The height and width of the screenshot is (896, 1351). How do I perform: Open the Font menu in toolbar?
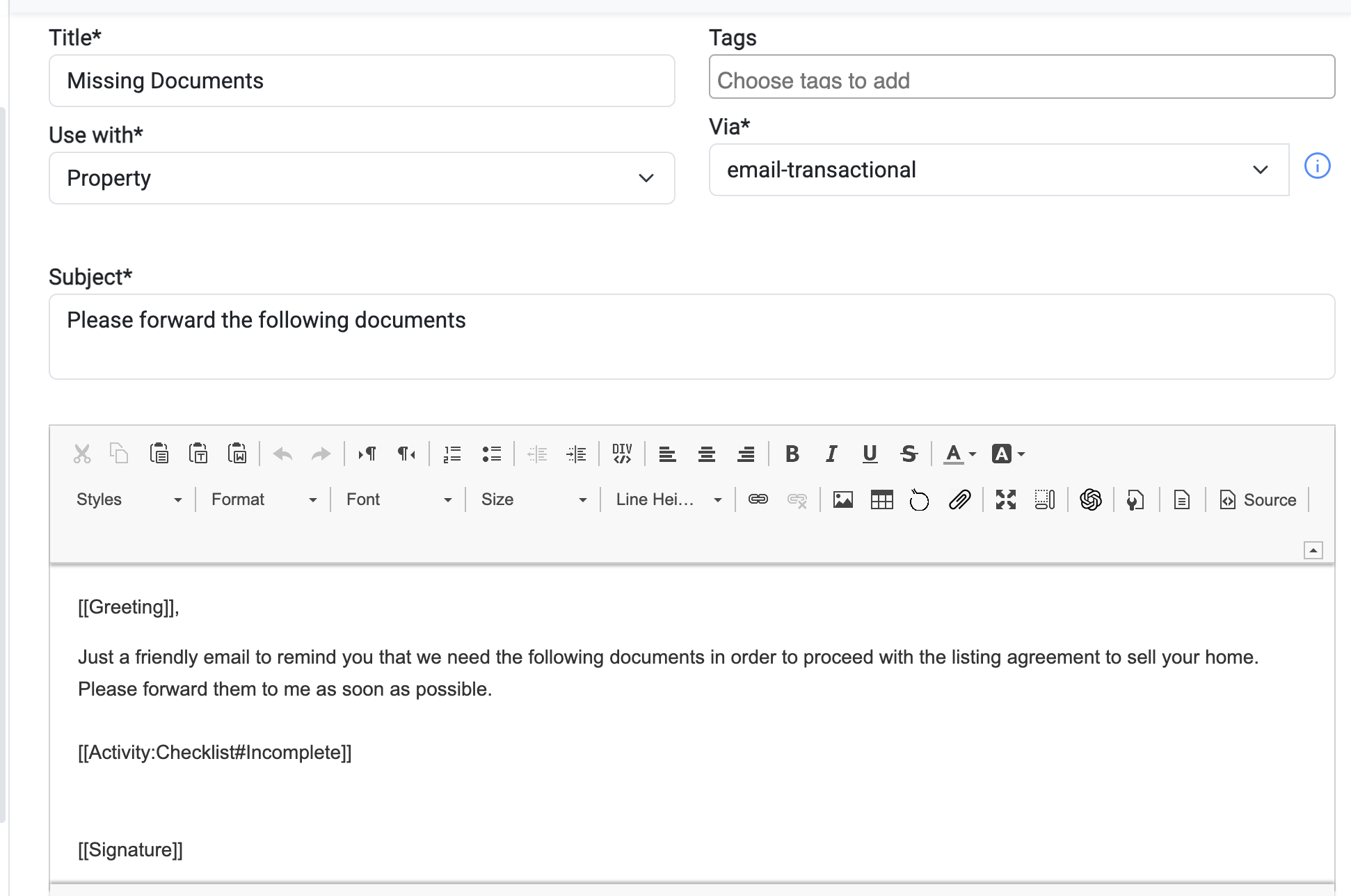[399, 499]
